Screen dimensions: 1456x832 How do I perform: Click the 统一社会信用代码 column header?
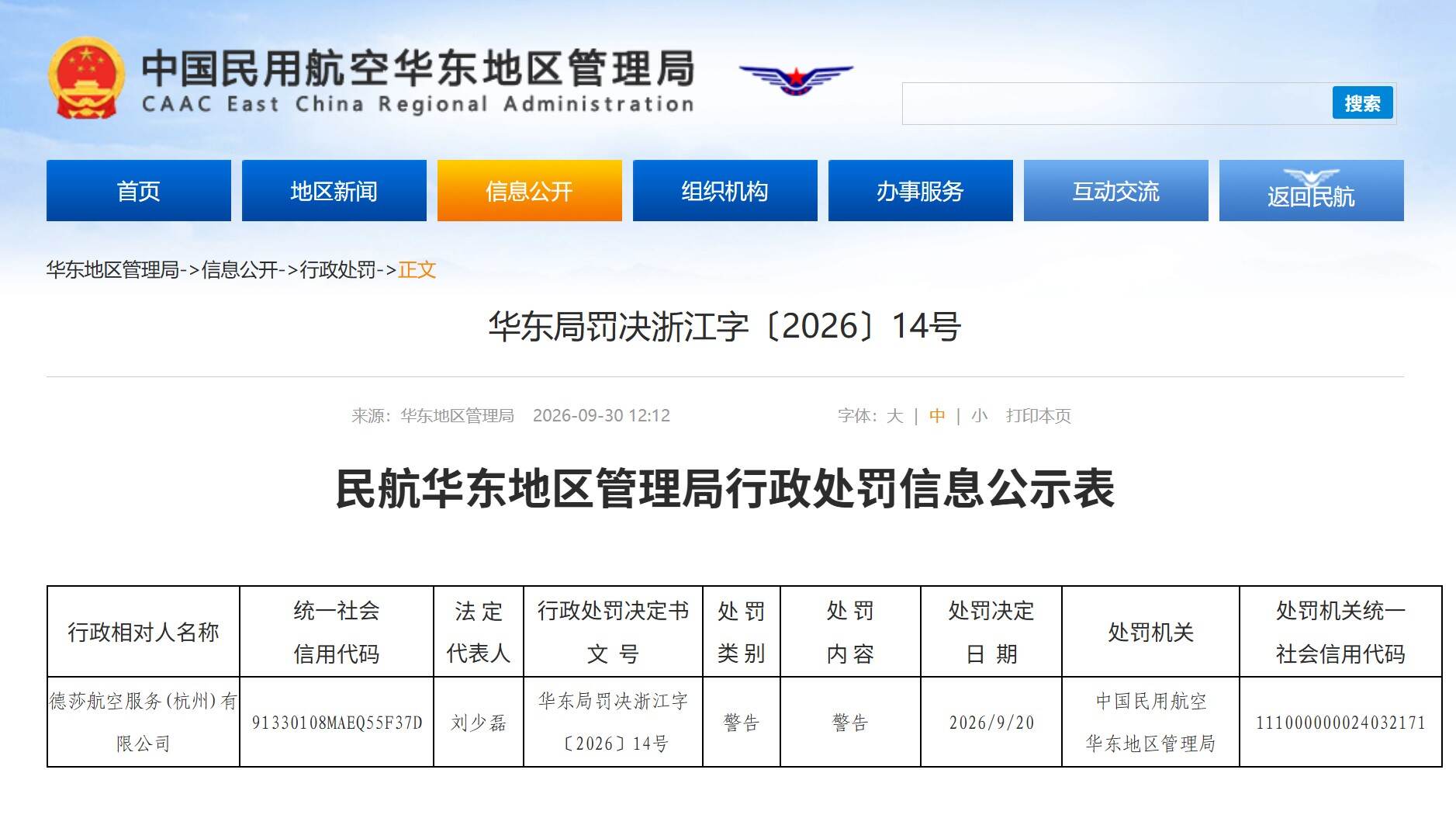pyautogui.click(x=337, y=632)
